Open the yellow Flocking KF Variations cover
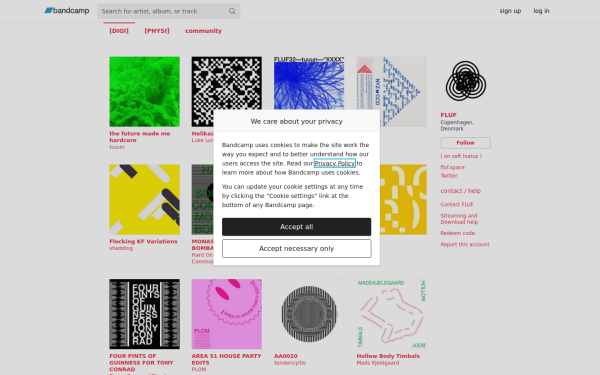Screen dimensions: 600x375 145,199
